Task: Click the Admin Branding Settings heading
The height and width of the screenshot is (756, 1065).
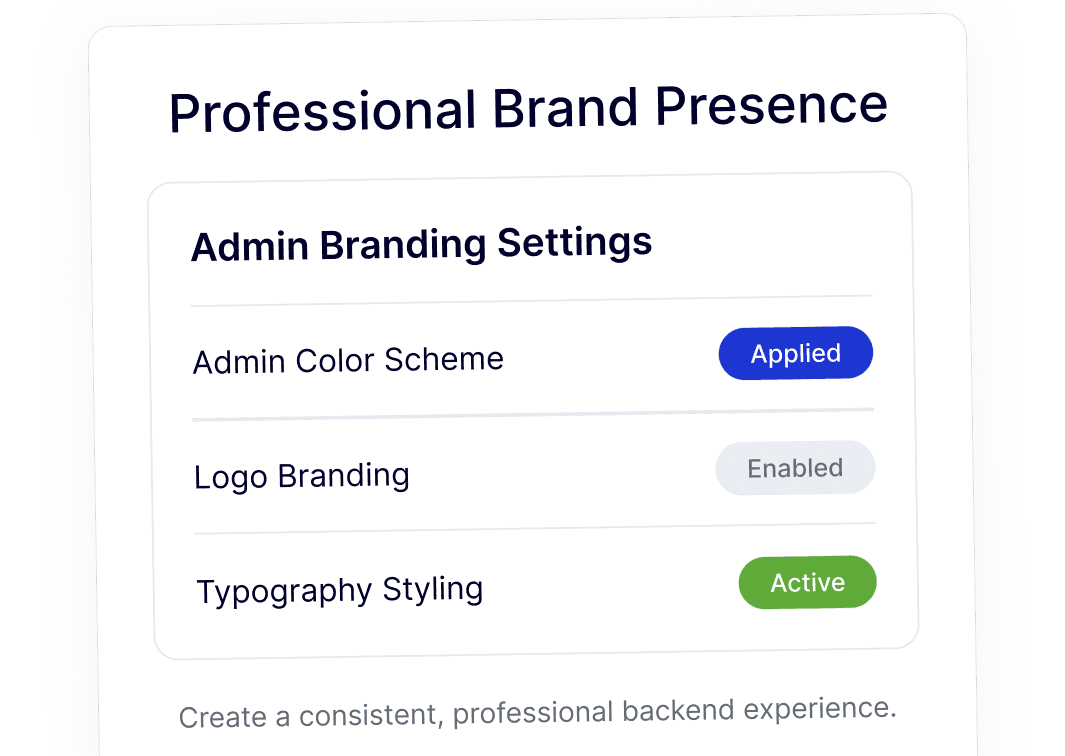Action: coord(421,245)
